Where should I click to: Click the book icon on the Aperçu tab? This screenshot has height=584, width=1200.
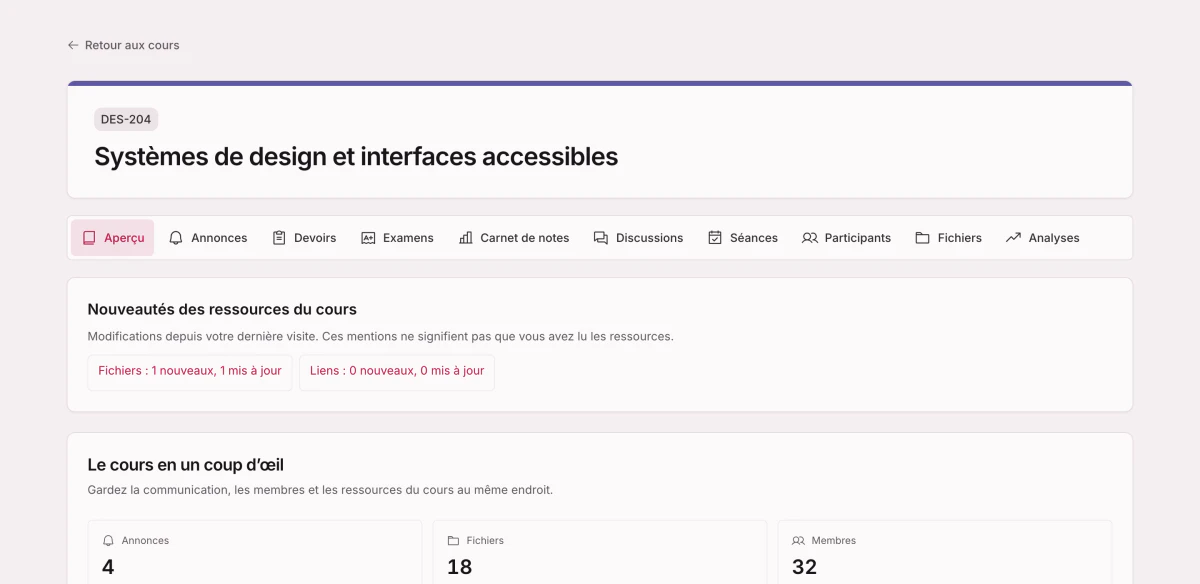point(89,238)
